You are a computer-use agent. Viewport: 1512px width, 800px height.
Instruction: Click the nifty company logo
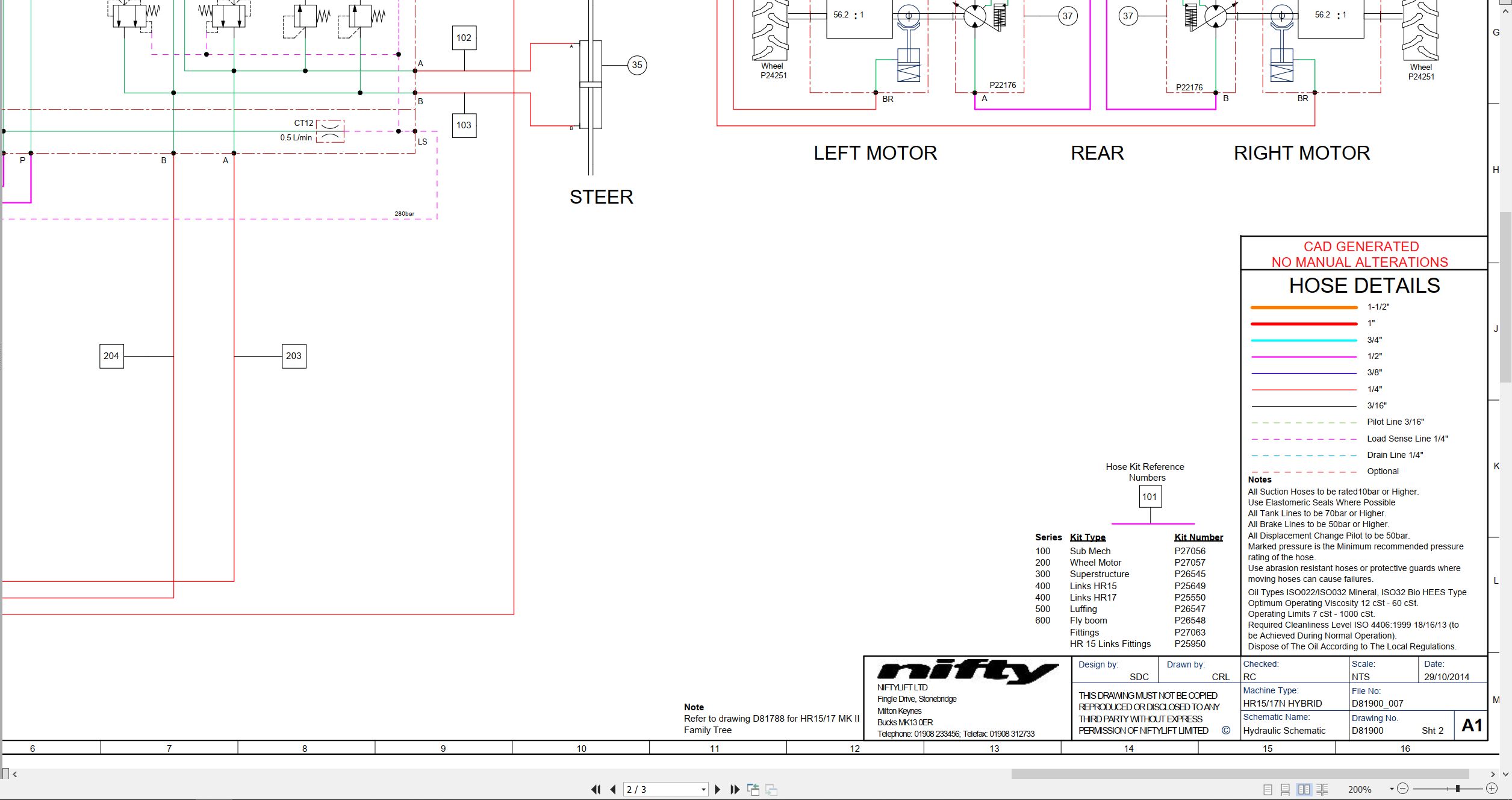(968, 671)
